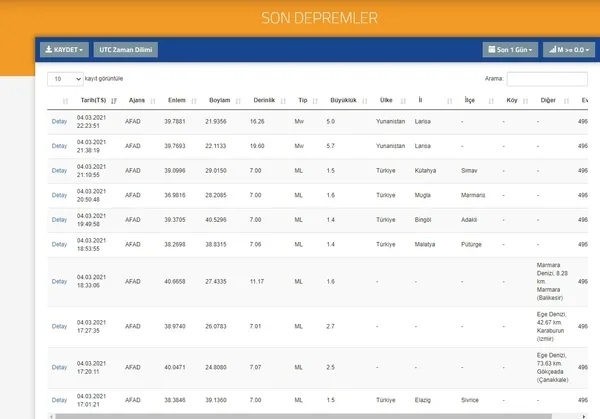Open Detay link for the Kütahya Simav row
Image resolution: width=600 pixels, height=419 pixels.
coord(59,170)
